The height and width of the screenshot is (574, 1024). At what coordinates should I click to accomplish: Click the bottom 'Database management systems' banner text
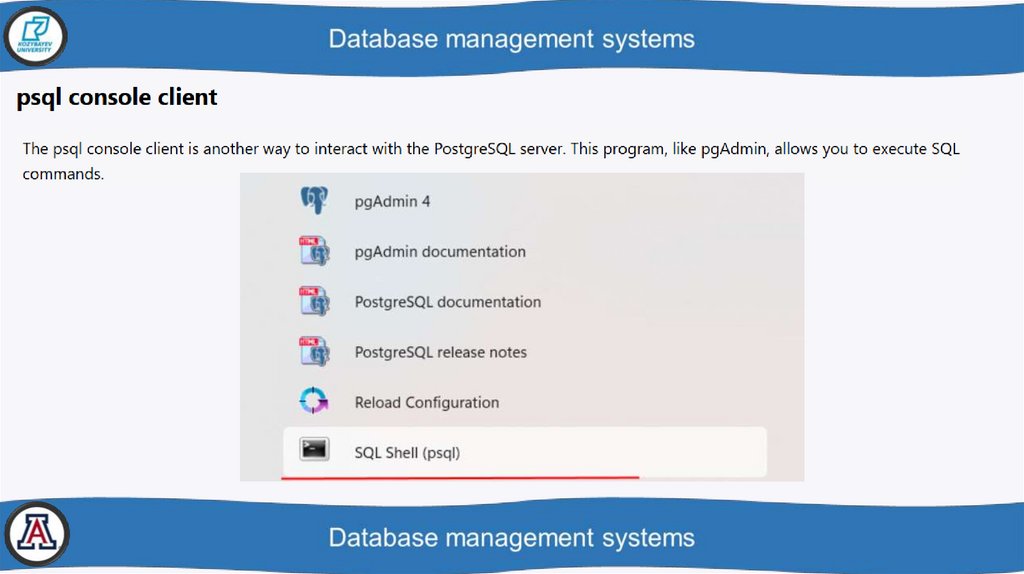click(x=511, y=537)
